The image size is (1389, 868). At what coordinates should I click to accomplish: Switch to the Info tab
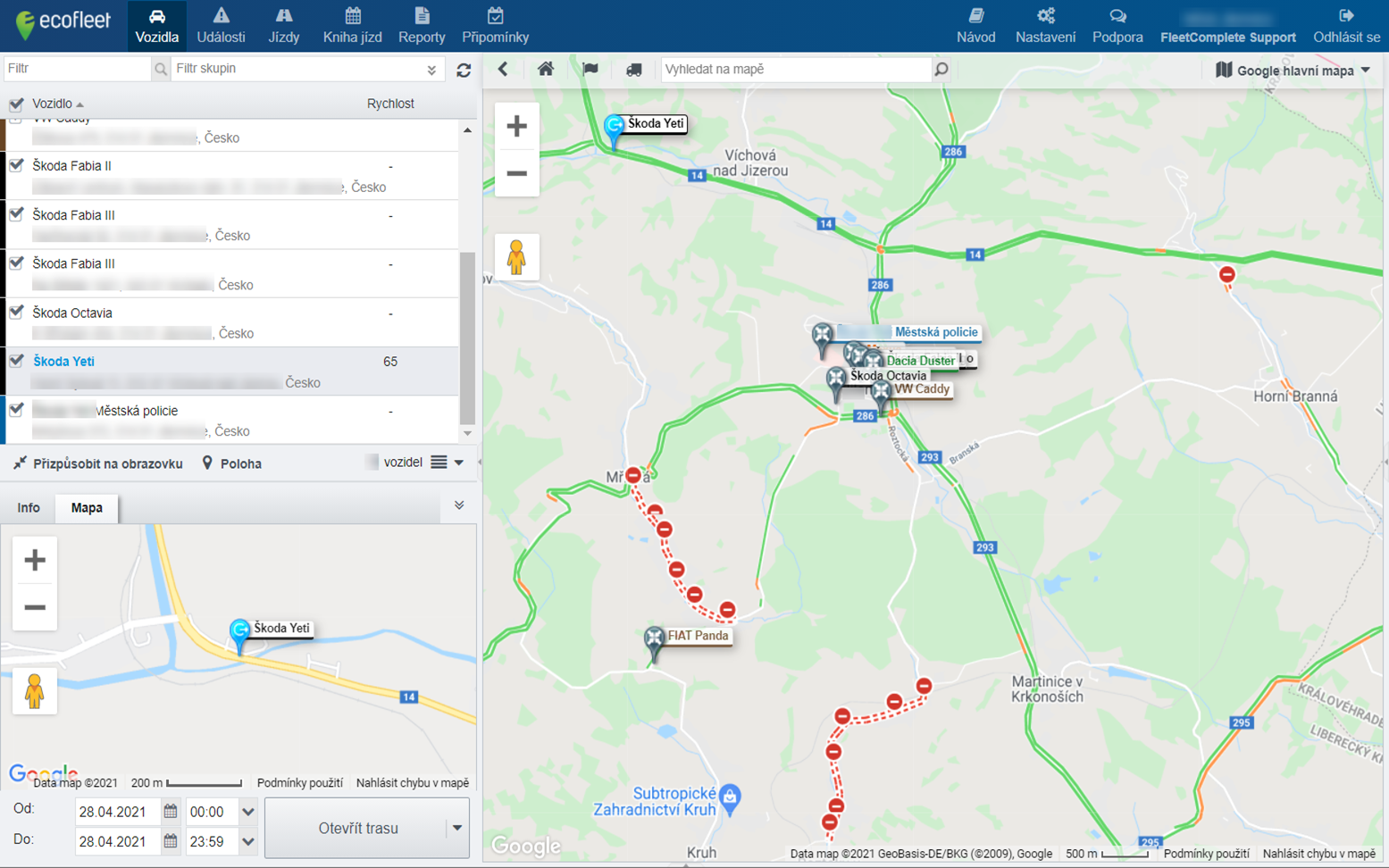tap(29, 507)
